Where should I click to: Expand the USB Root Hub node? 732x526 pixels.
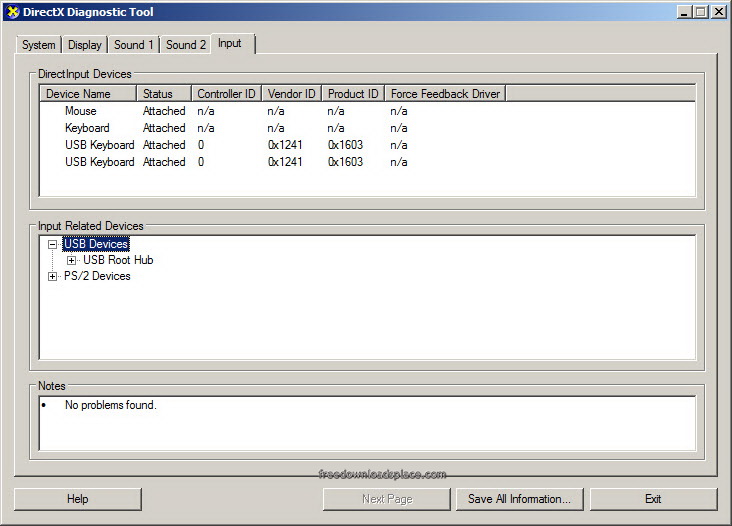pyautogui.click(x=71, y=260)
